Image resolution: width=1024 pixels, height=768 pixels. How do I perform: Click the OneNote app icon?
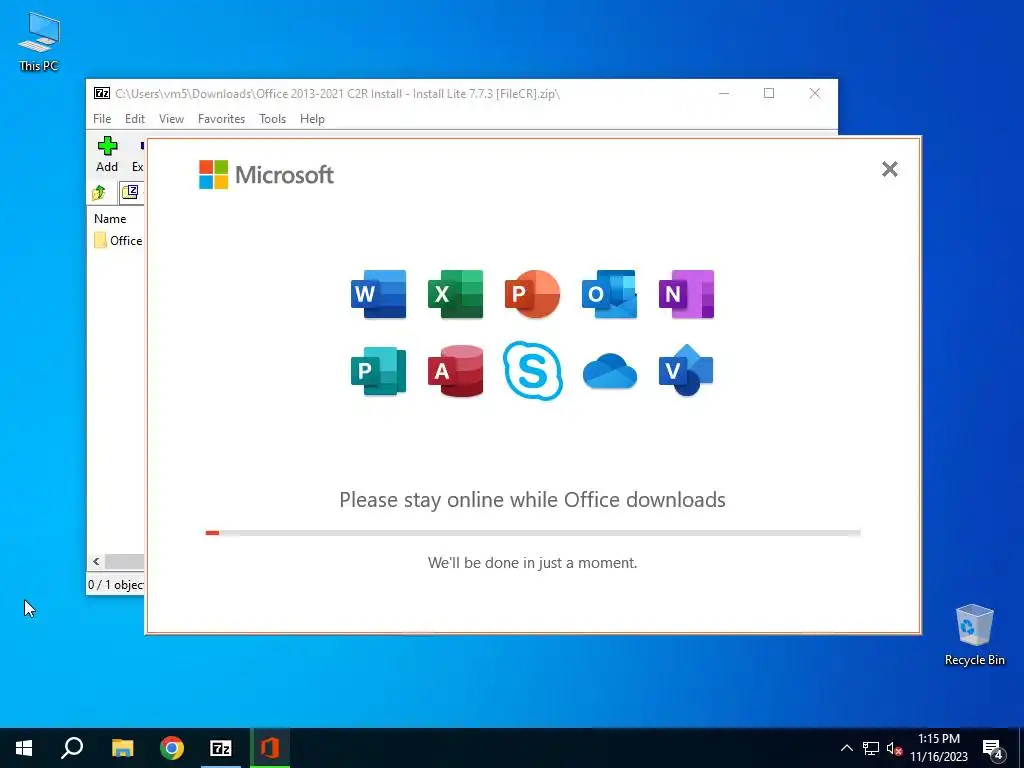click(686, 294)
